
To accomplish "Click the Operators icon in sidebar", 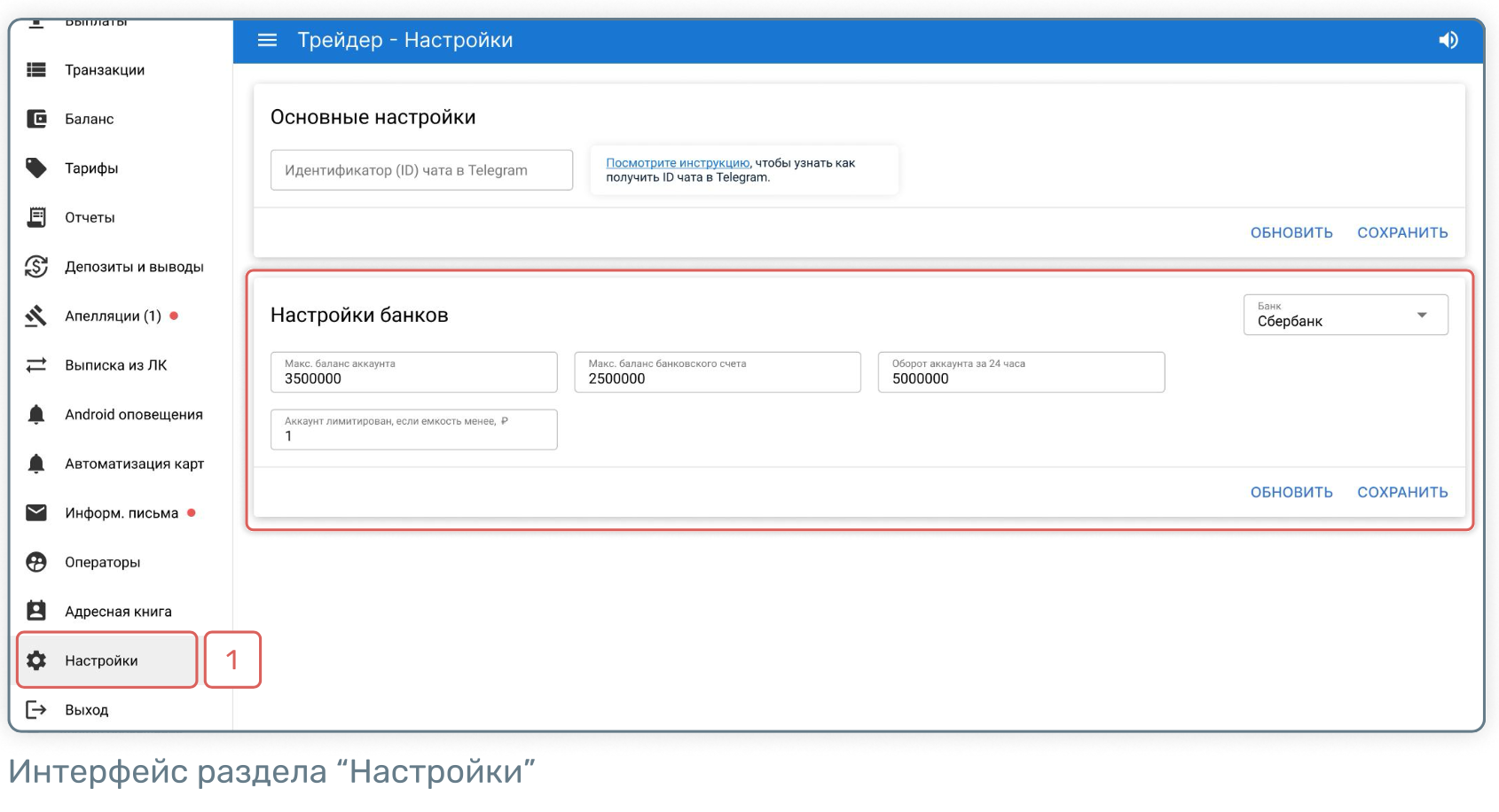I will pos(36,562).
